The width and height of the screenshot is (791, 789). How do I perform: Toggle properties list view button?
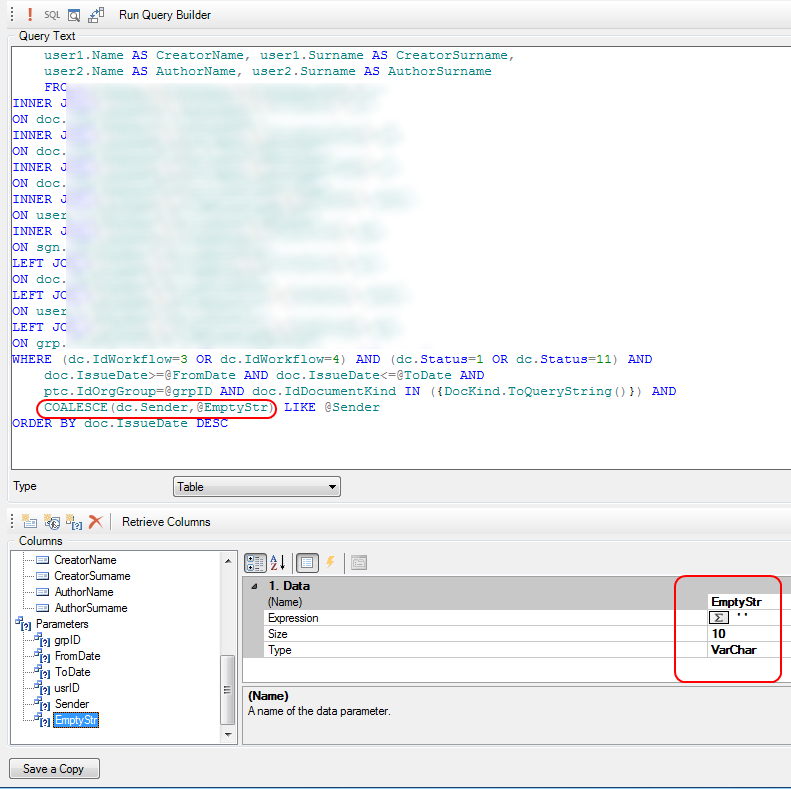point(307,562)
